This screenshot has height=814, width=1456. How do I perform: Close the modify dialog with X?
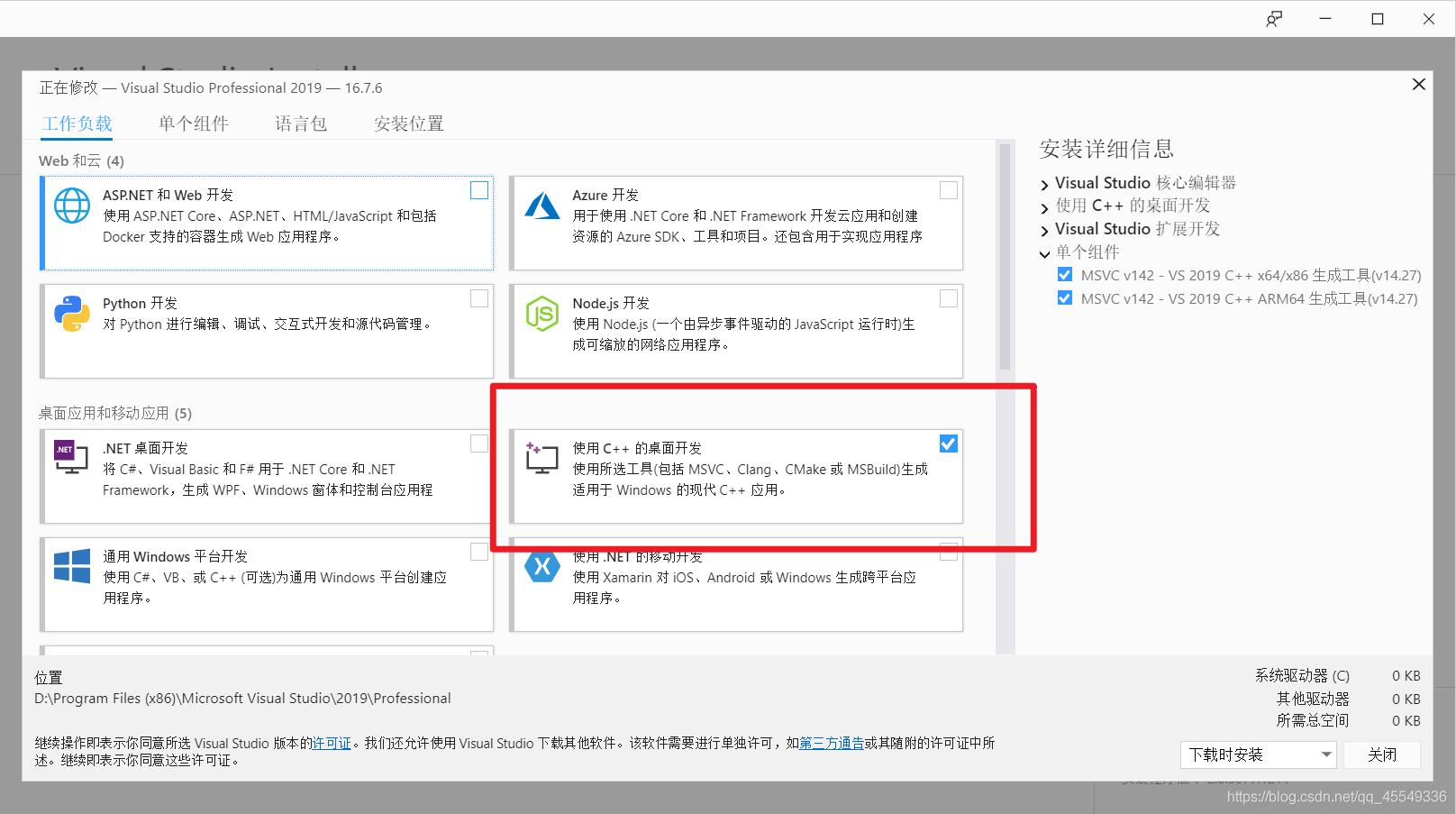tap(1419, 84)
